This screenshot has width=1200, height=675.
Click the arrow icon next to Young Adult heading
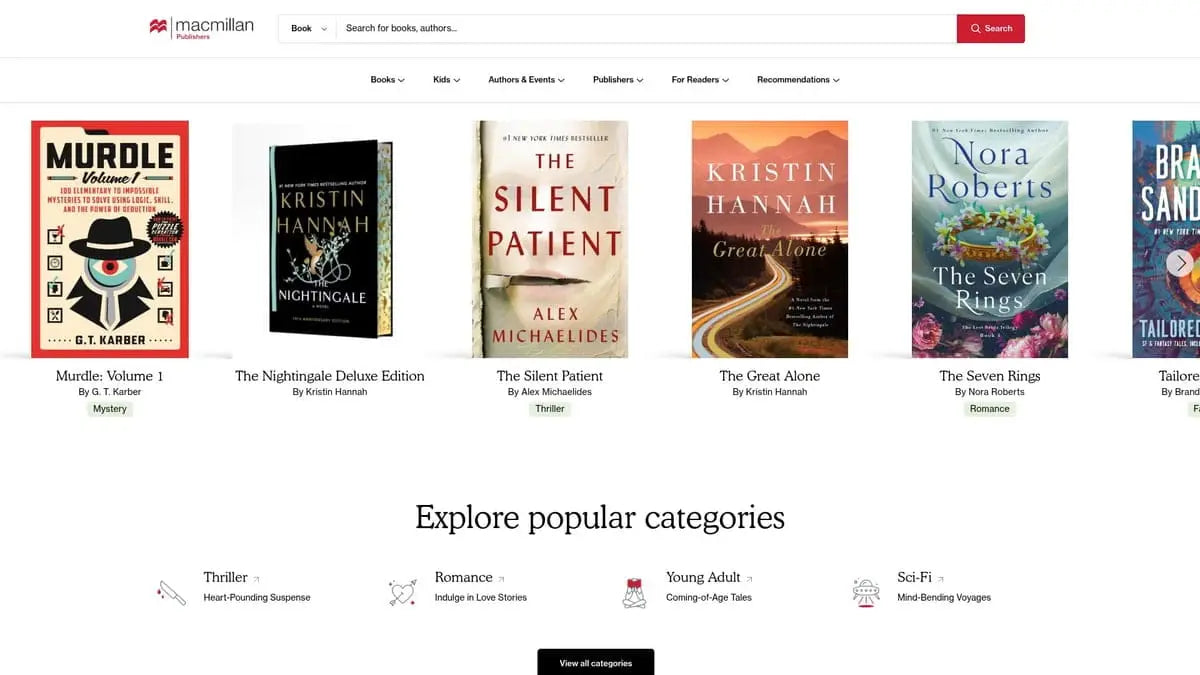750,579
